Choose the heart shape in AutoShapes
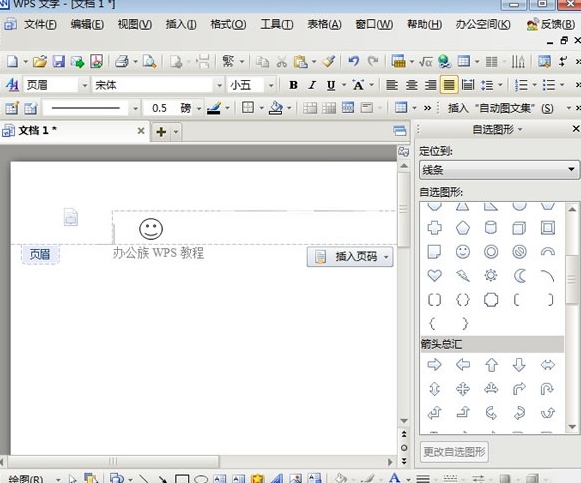The height and width of the screenshot is (483, 581). click(434, 276)
